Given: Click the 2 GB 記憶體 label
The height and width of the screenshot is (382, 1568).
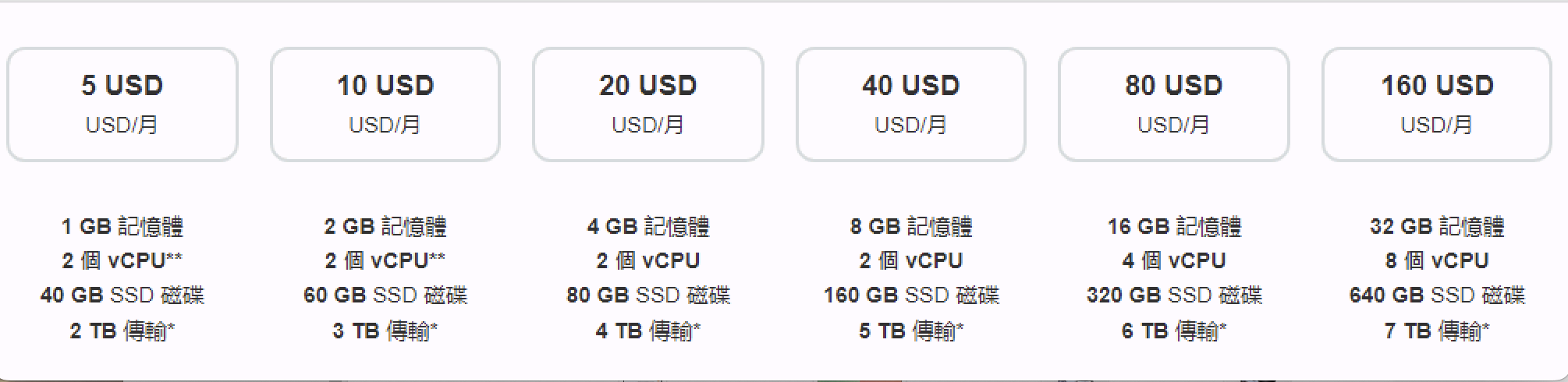Looking at the screenshot, I should [385, 227].
